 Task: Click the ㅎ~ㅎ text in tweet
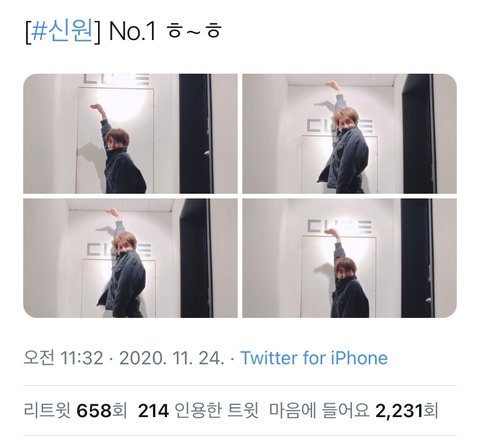pos(194,32)
